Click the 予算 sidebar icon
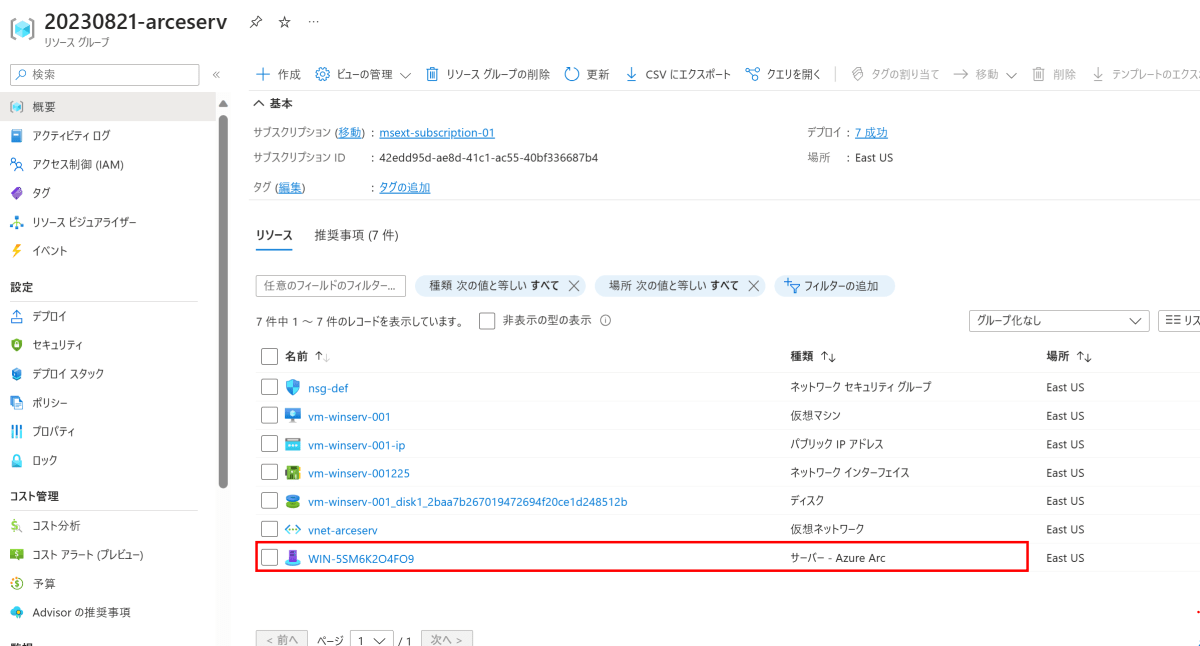 coord(16,584)
